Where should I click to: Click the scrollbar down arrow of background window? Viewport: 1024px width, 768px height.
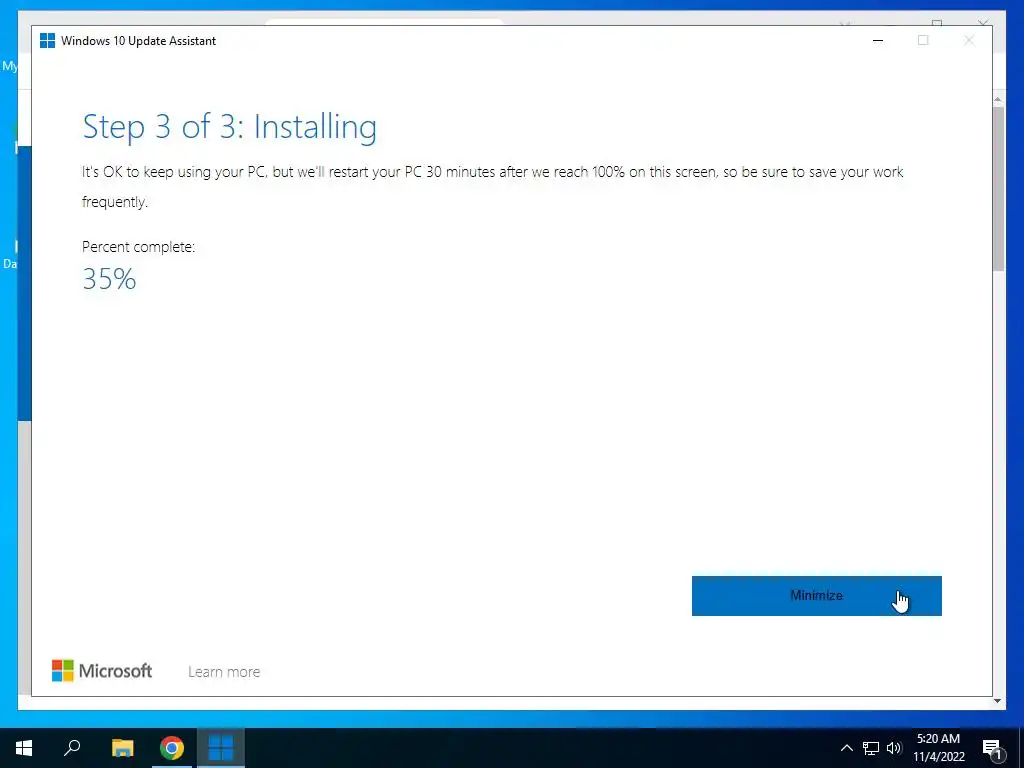998,701
